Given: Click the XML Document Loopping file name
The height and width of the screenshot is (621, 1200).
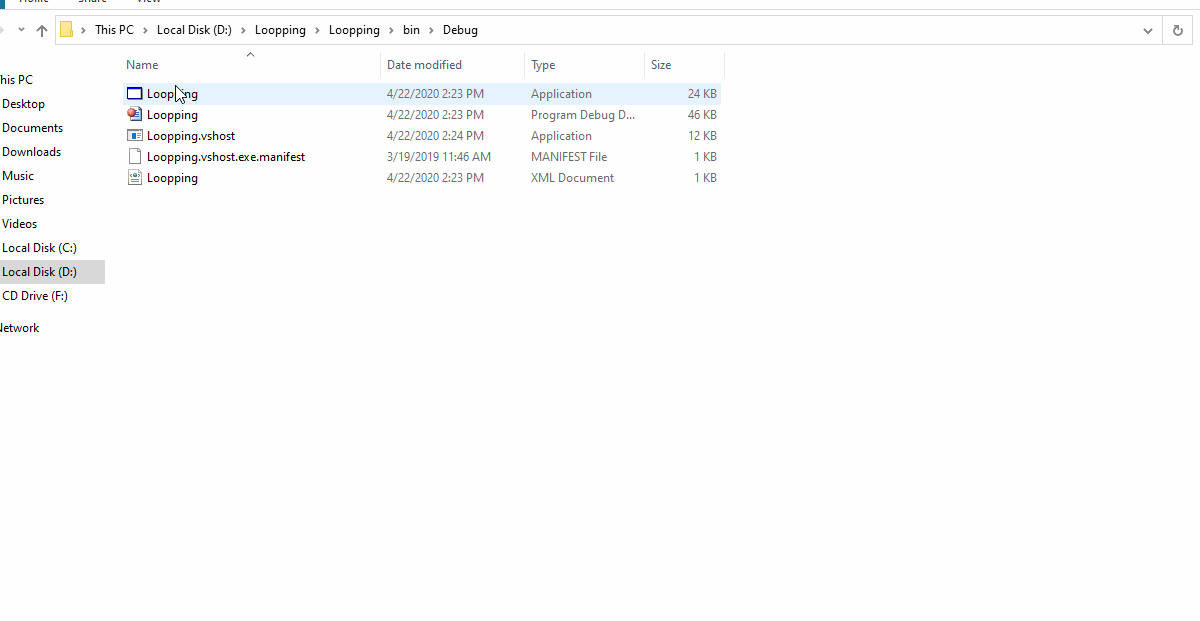Looking at the screenshot, I should pos(172,178).
